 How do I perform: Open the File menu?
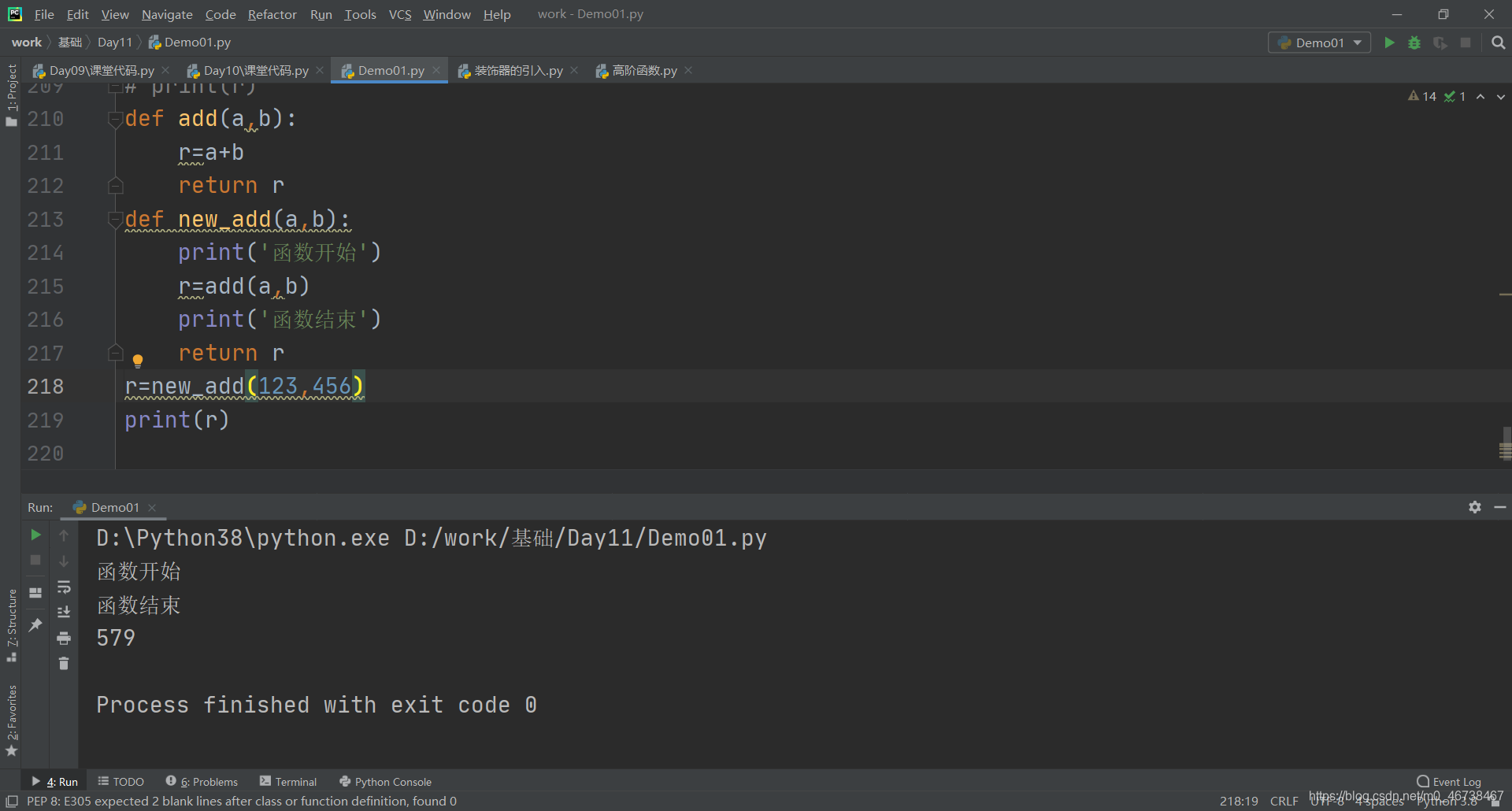(x=44, y=14)
